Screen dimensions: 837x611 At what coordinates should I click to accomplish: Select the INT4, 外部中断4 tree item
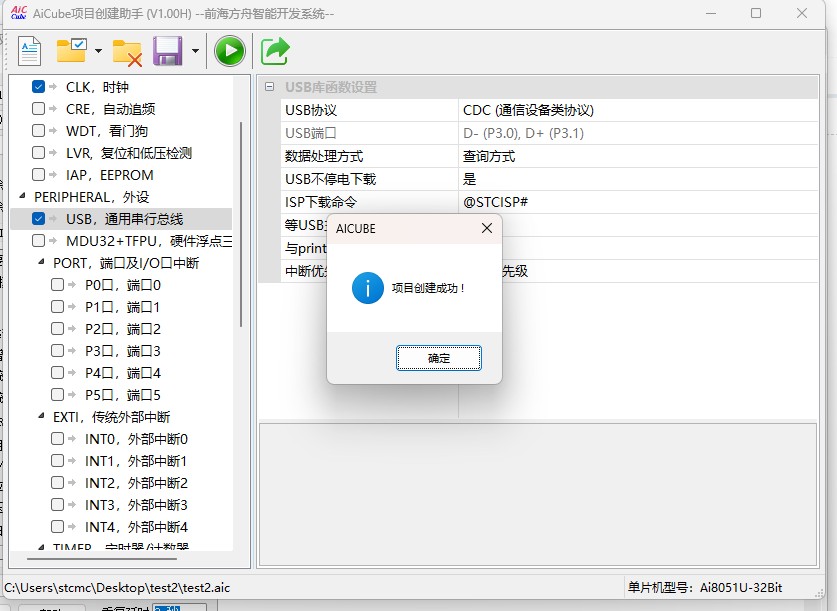point(136,527)
